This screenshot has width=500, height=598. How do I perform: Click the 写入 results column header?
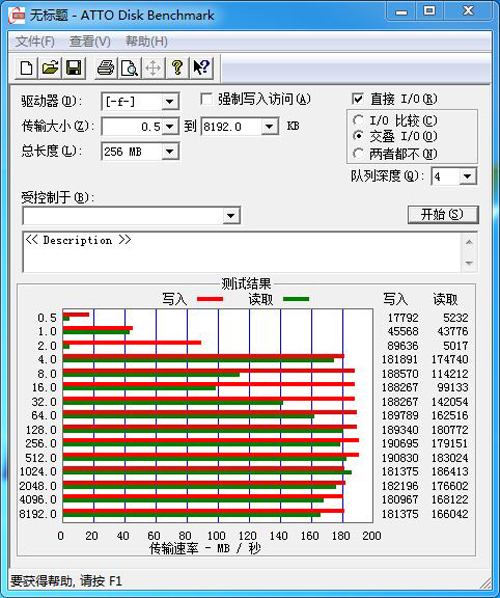(395, 299)
